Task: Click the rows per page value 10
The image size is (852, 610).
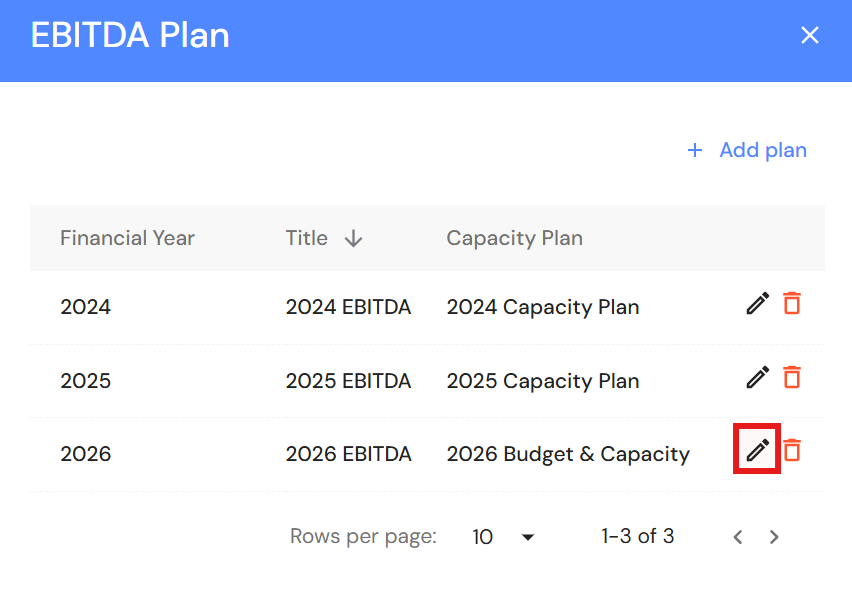Action: [483, 537]
